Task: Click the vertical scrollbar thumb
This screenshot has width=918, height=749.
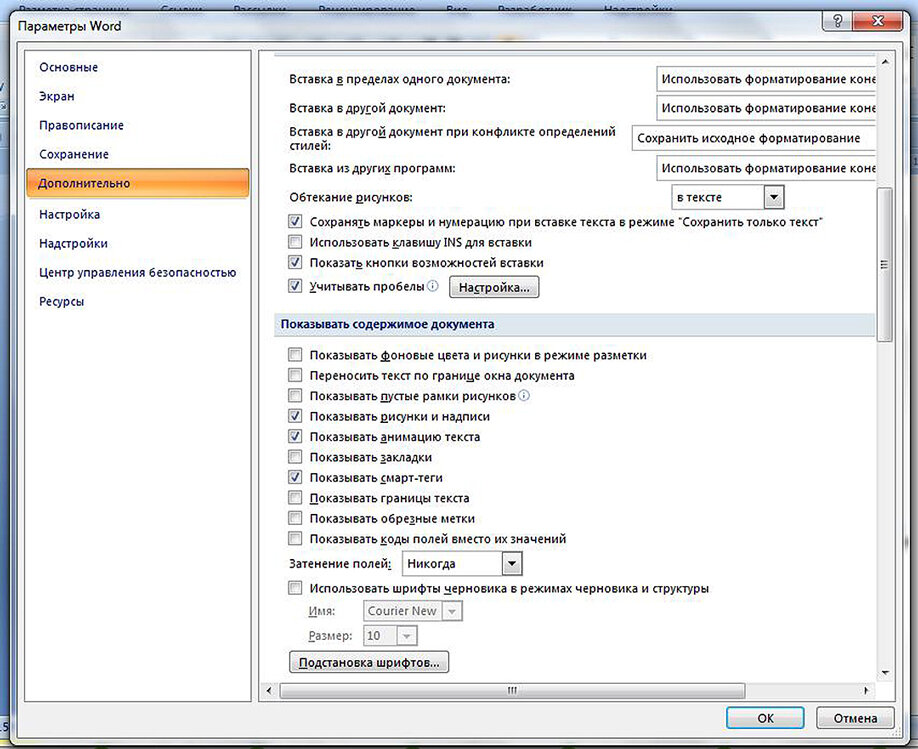Action: (x=885, y=264)
